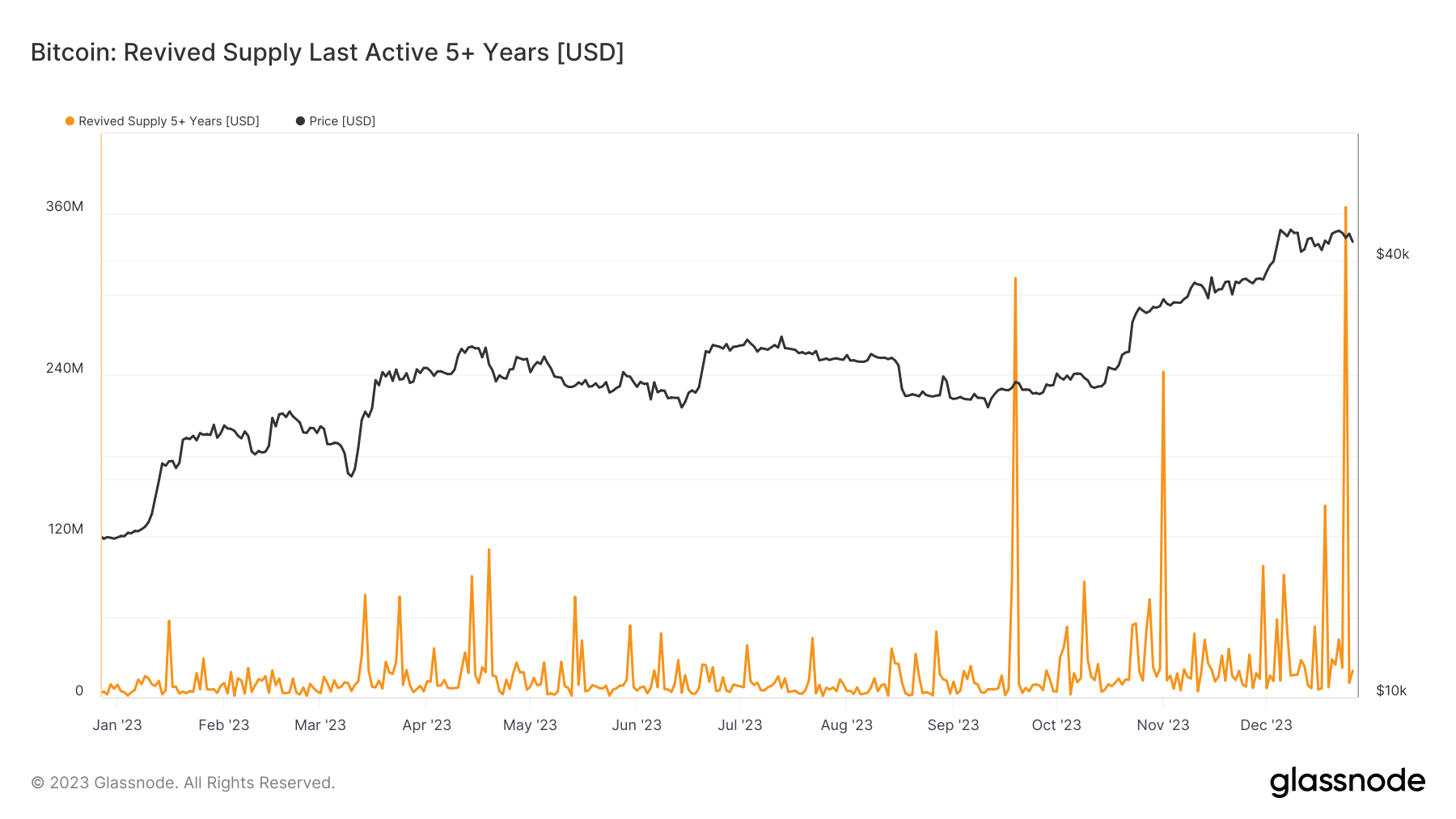Click the peak of the early-November orange spike
The width and height of the screenshot is (1456, 819).
coord(1163,373)
